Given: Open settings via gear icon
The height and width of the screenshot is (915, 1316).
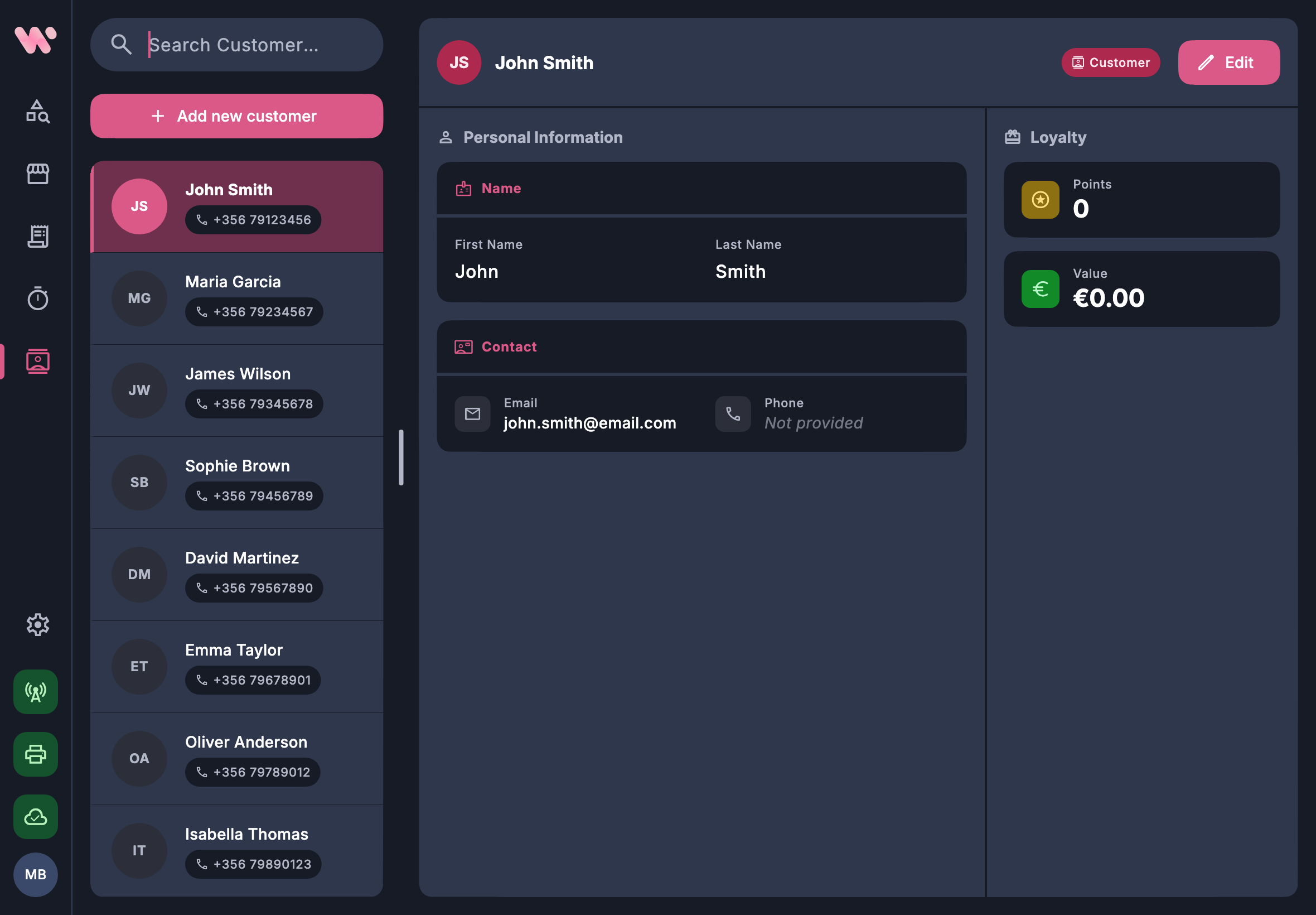Looking at the screenshot, I should click(37, 625).
